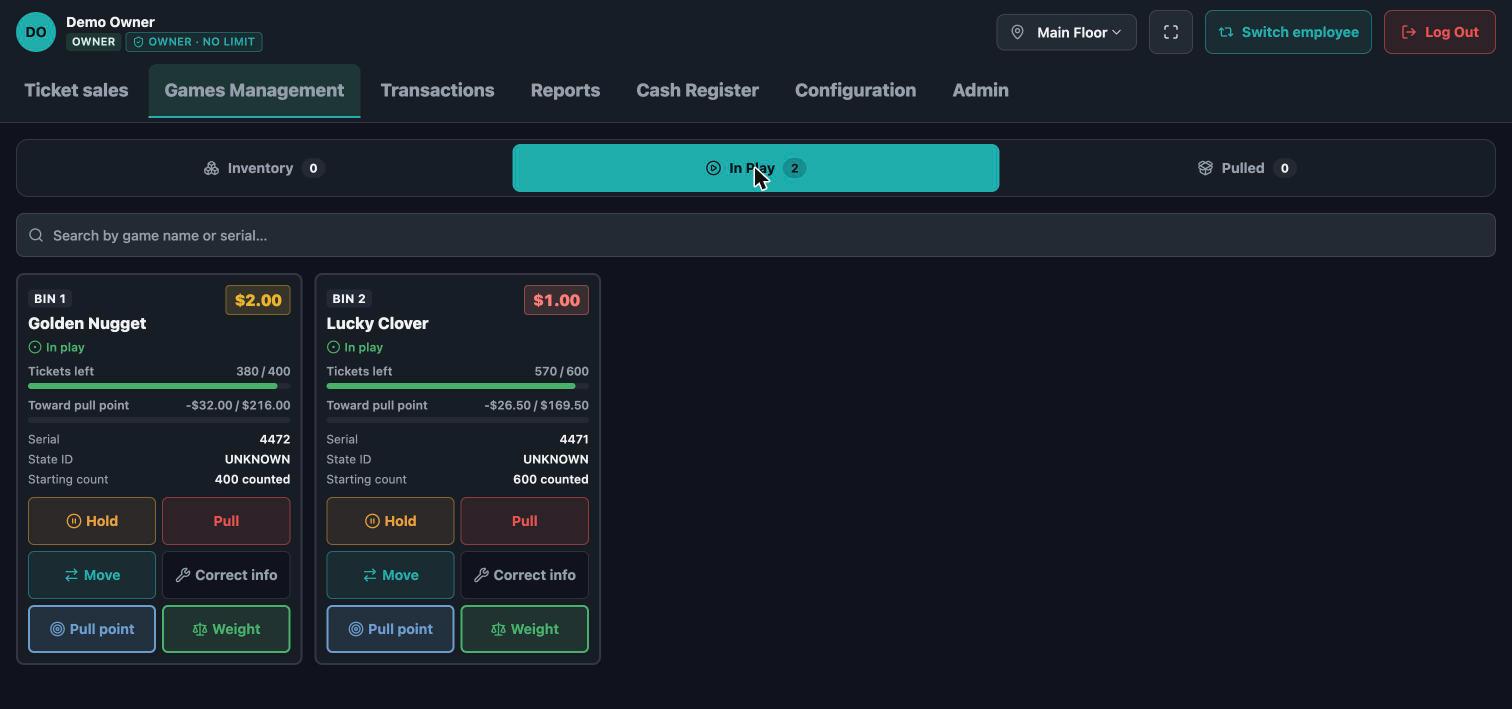The height and width of the screenshot is (709, 1512).
Task: Open the Ticket sales tab
Action: (76, 90)
